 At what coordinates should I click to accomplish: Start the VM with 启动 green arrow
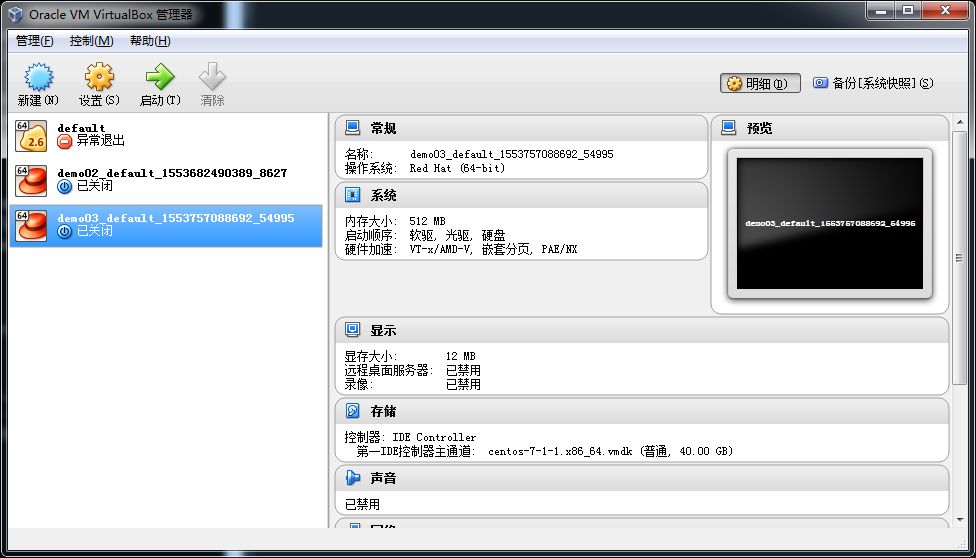tap(161, 77)
